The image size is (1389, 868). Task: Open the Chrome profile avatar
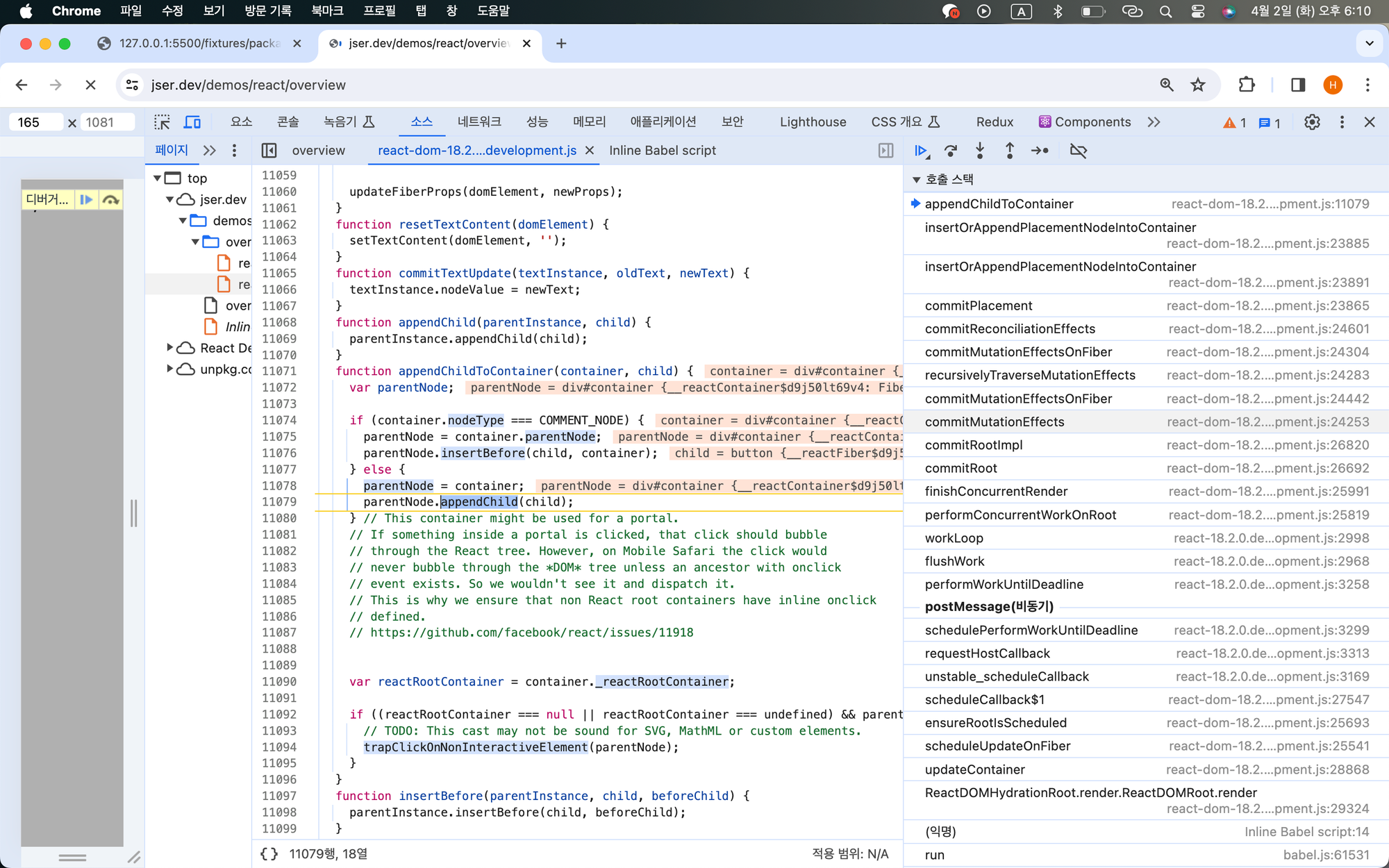pos(1333,85)
